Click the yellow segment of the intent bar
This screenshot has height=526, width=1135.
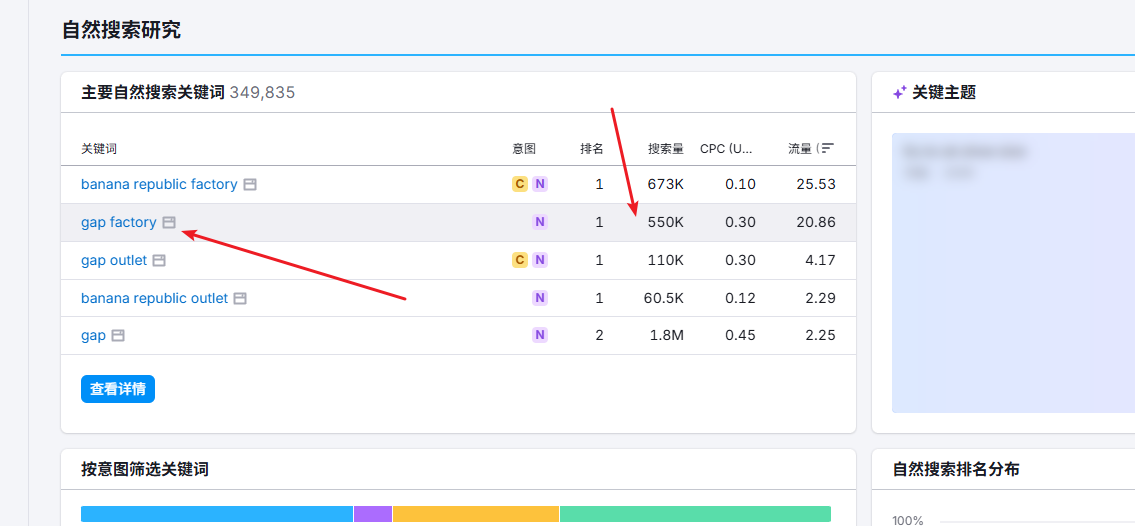475,514
